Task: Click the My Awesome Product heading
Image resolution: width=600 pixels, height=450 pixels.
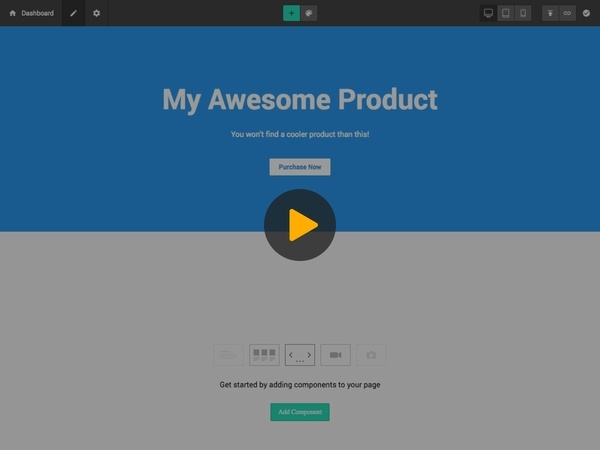Action: 300,100
